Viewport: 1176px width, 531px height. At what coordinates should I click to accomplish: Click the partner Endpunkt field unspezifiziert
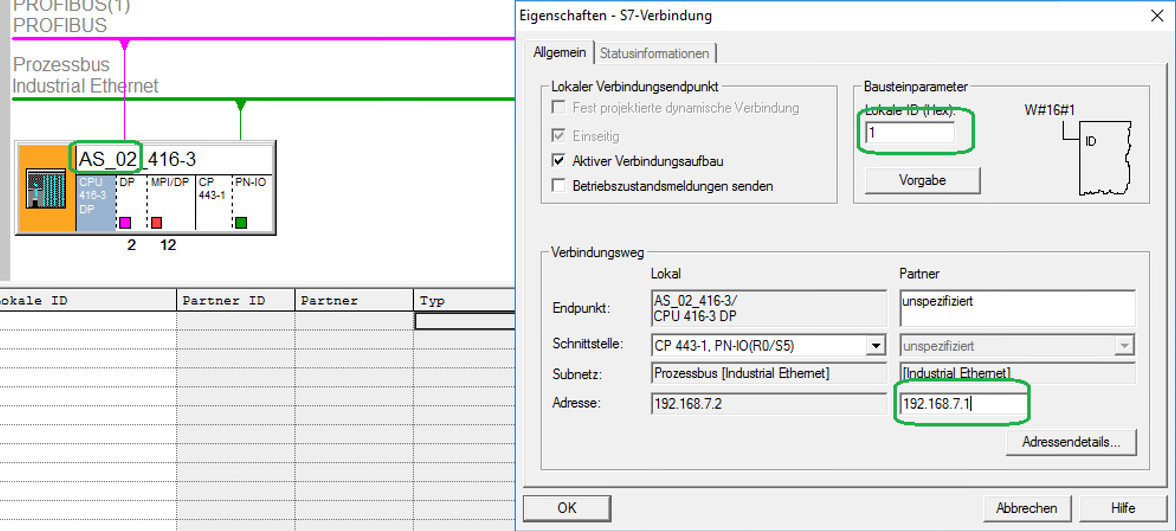click(x=1017, y=308)
